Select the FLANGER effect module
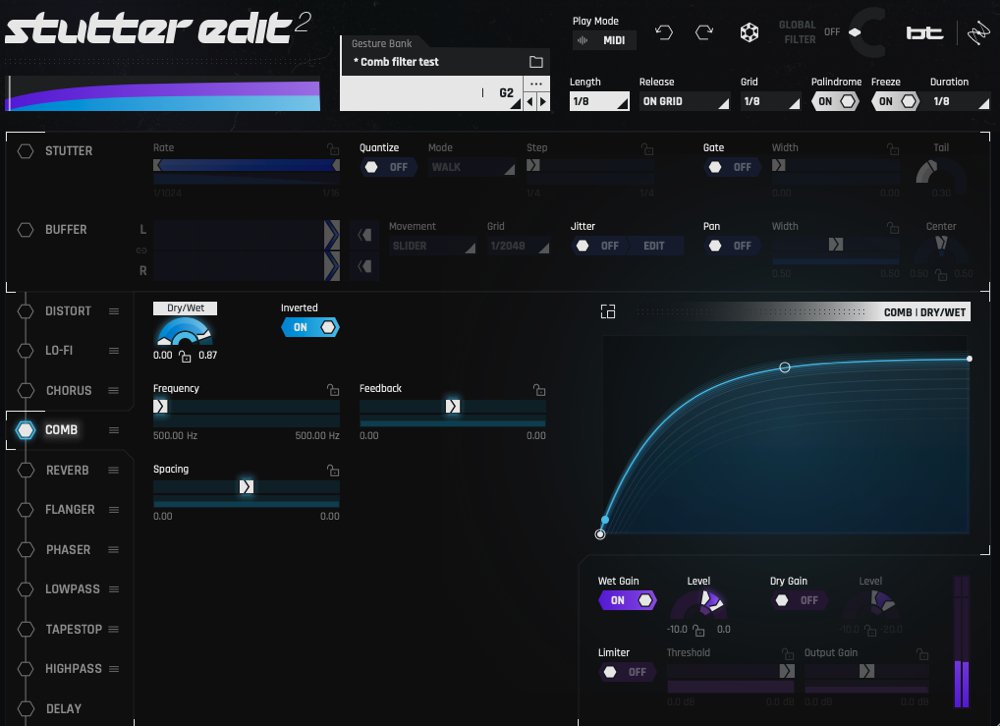The image size is (1000, 726). tap(70, 510)
